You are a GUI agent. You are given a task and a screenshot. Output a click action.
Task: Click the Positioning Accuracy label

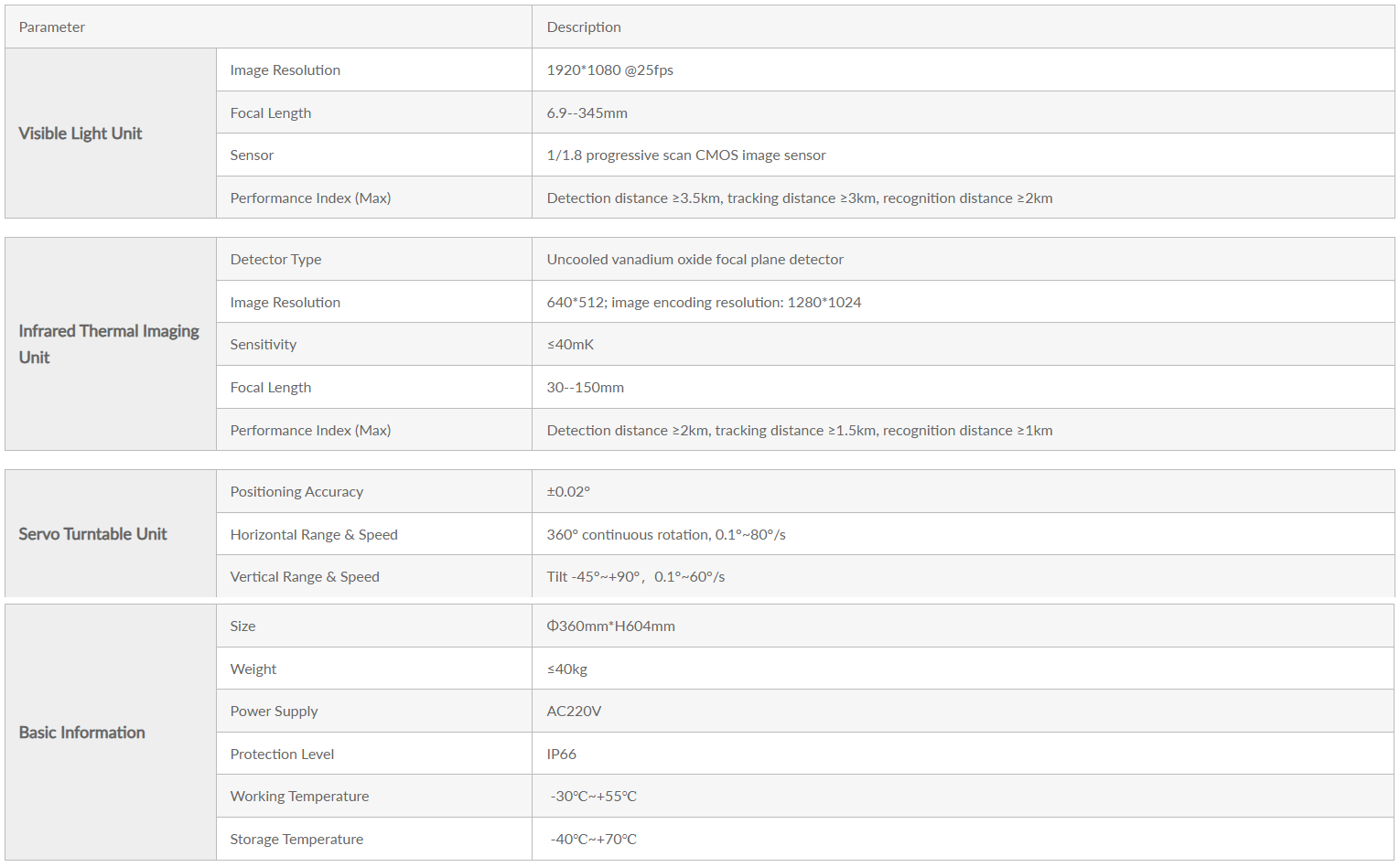coord(296,492)
